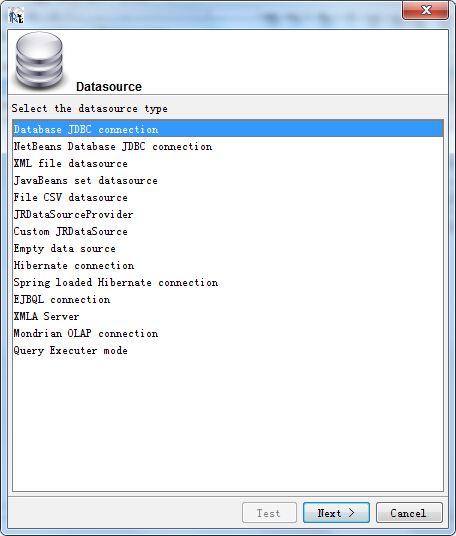Choose Query Executer mode

[228, 350]
